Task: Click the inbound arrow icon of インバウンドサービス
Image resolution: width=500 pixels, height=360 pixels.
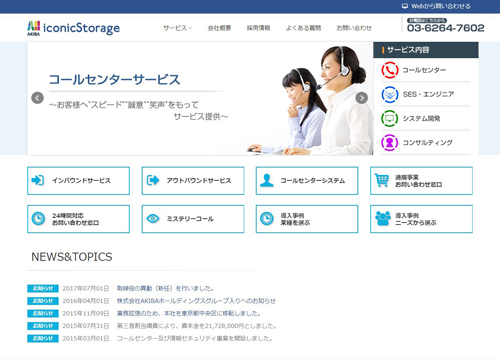Action: click(x=38, y=180)
